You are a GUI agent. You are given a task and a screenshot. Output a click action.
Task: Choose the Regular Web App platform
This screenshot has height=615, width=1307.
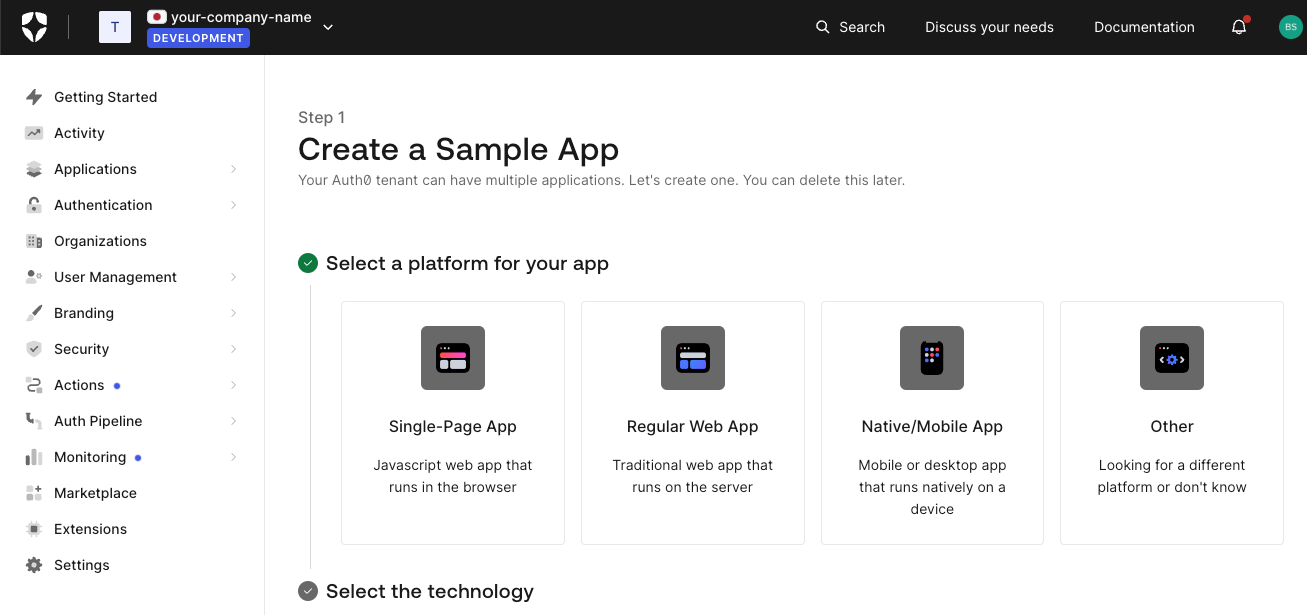692,423
